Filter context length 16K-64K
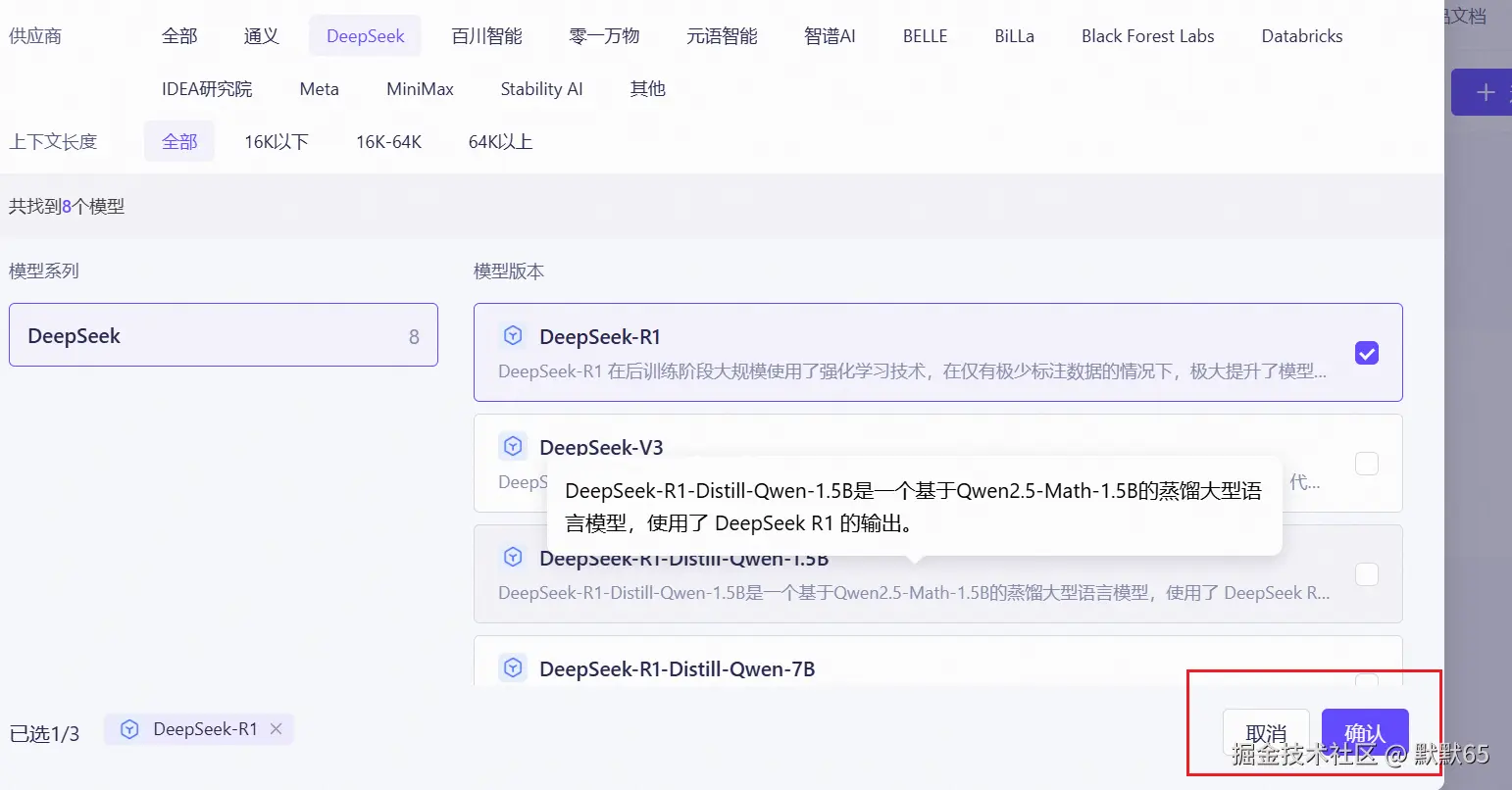 pos(389,142)
